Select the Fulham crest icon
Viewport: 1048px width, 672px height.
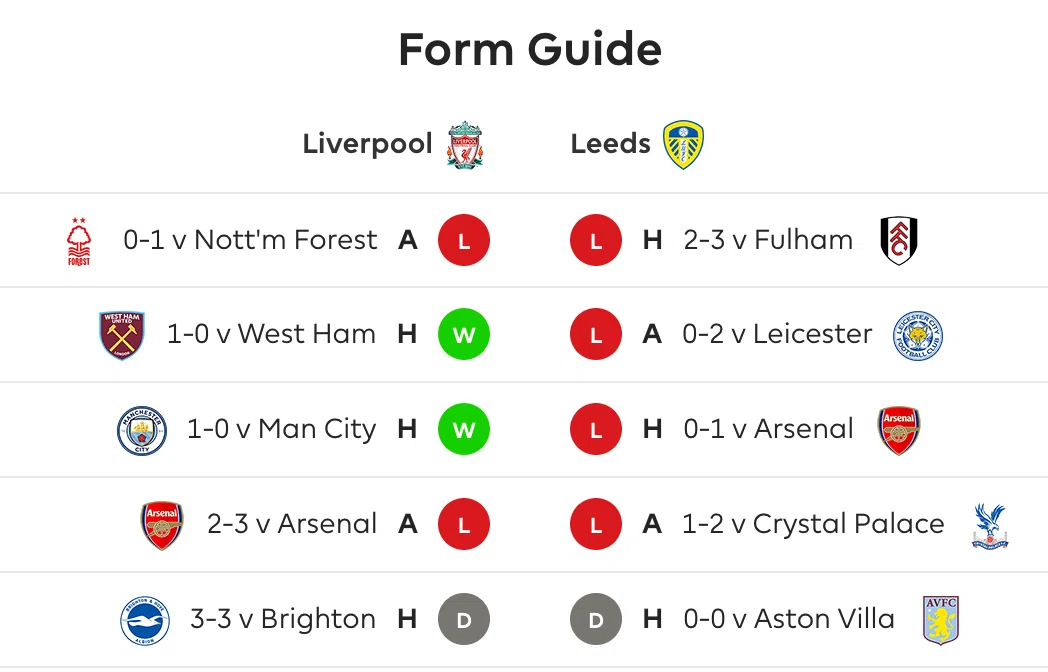pyautogui.click(x=898, y=240)
